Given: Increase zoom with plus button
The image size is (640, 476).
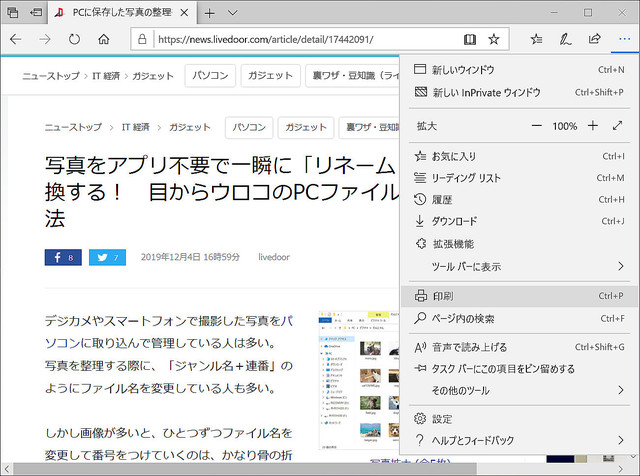Looking at the screenshot, I should (593, 126).
